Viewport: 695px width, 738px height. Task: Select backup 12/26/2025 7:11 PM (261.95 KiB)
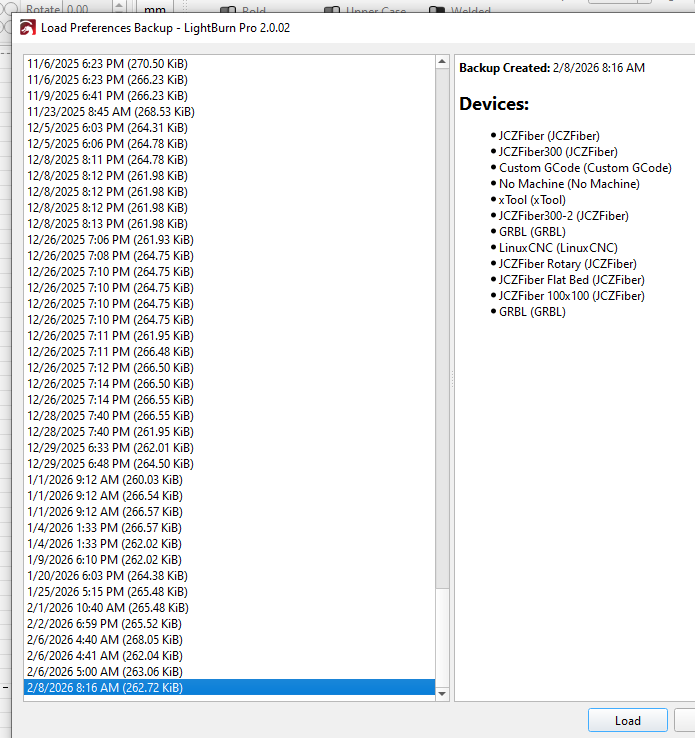coord(229,336)
